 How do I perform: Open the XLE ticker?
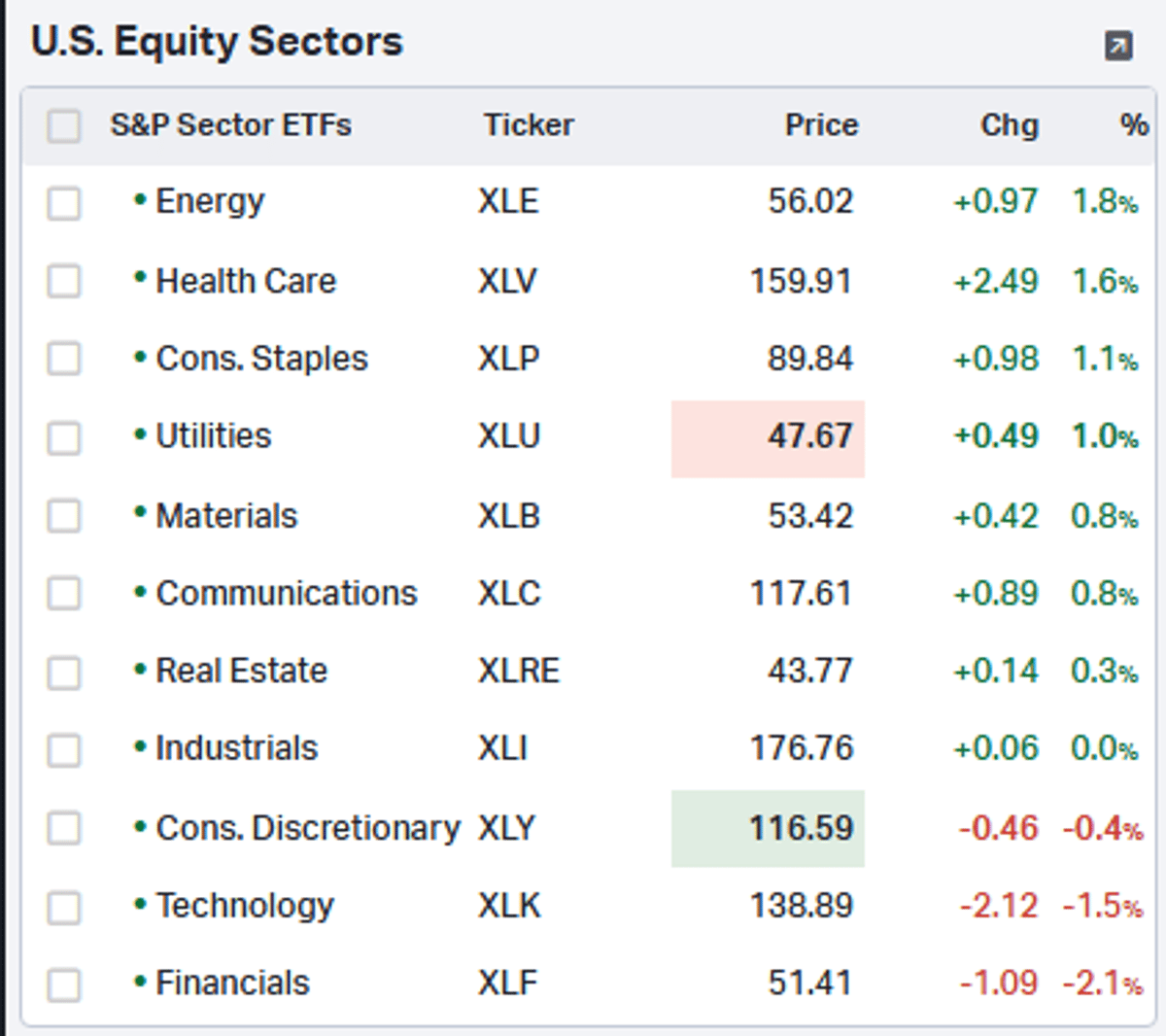[508, 202]
